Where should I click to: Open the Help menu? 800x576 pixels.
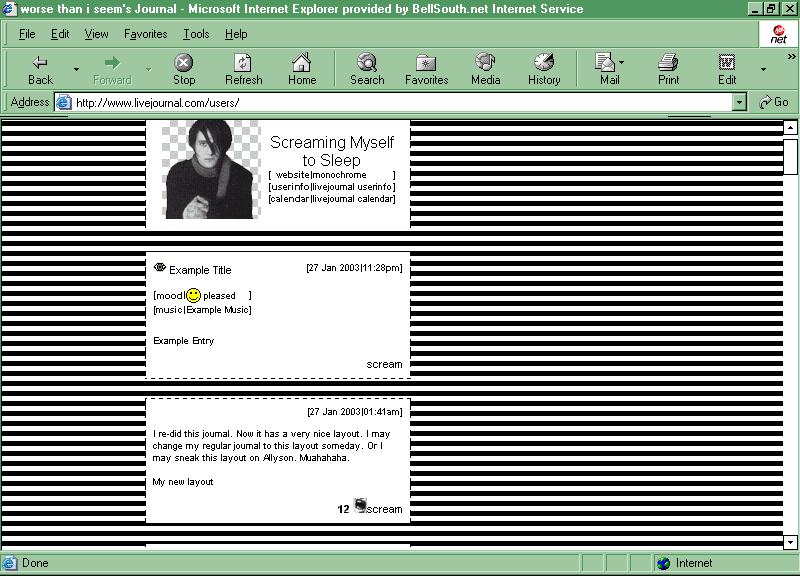click(236, 34)
